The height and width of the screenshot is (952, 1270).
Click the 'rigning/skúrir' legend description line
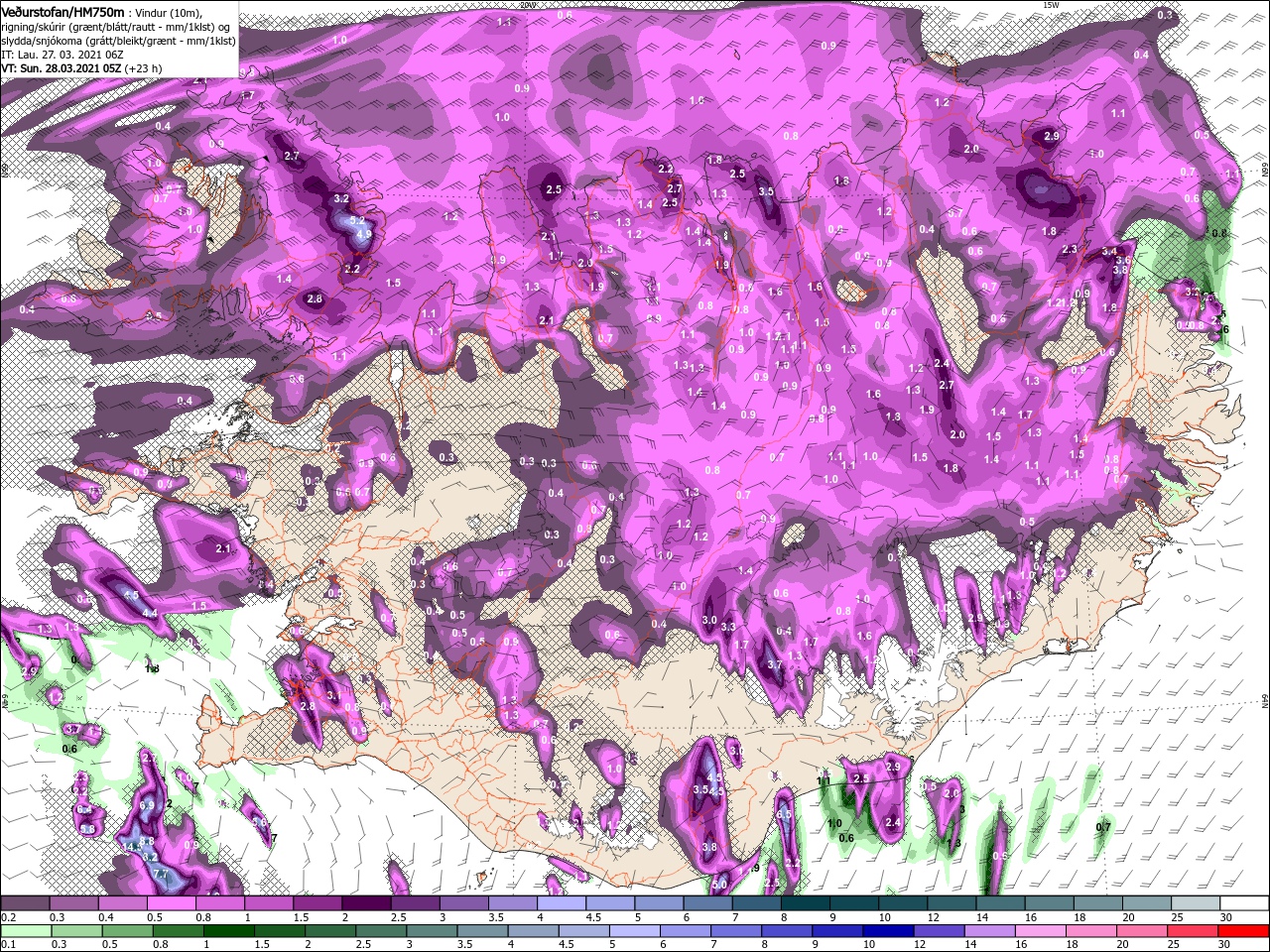point(116,26)
